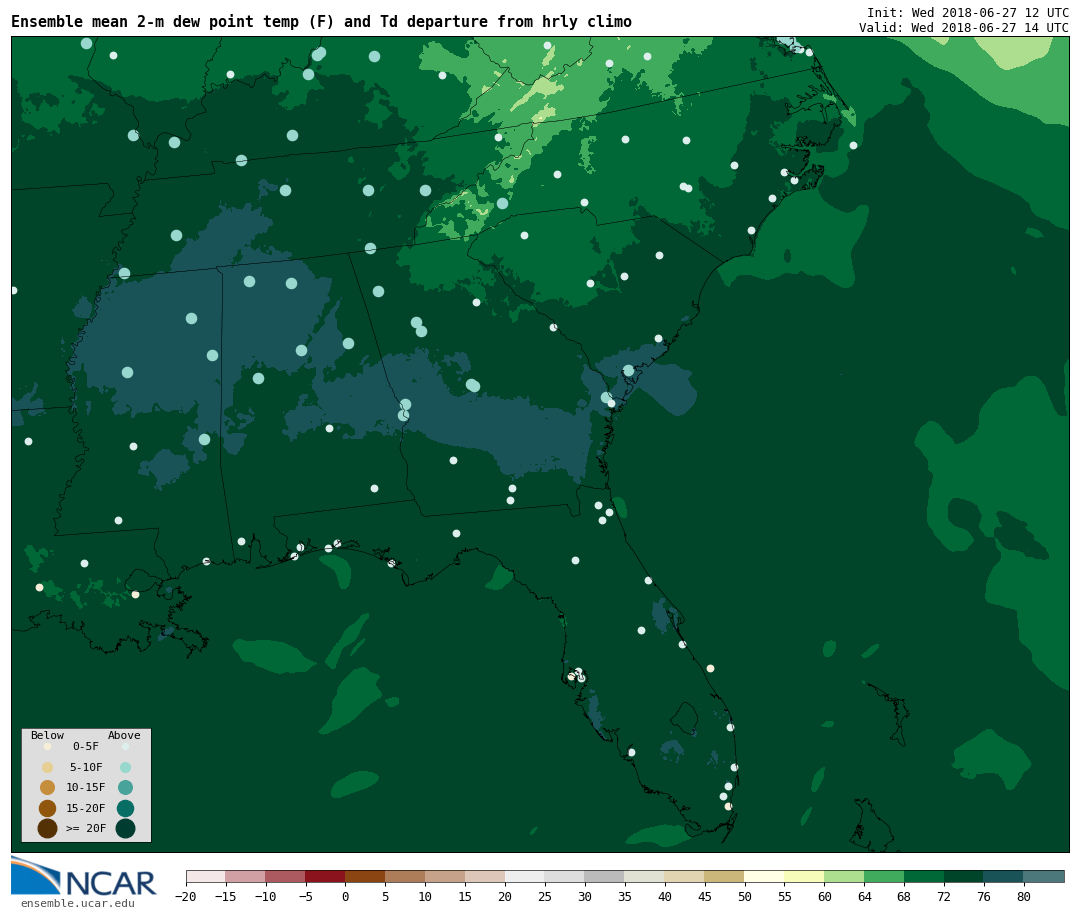Select the '10-15F' legend label

(86, 787)
